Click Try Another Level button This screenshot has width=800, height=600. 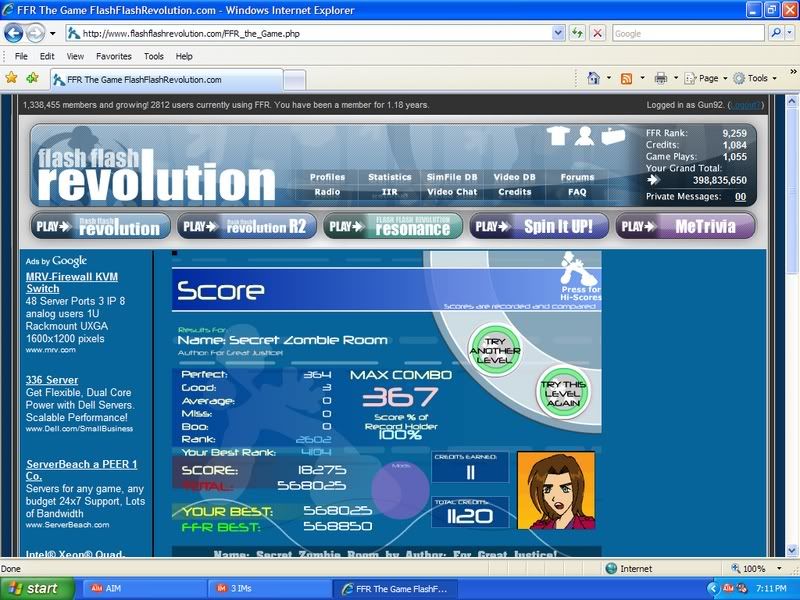(496, 343)
